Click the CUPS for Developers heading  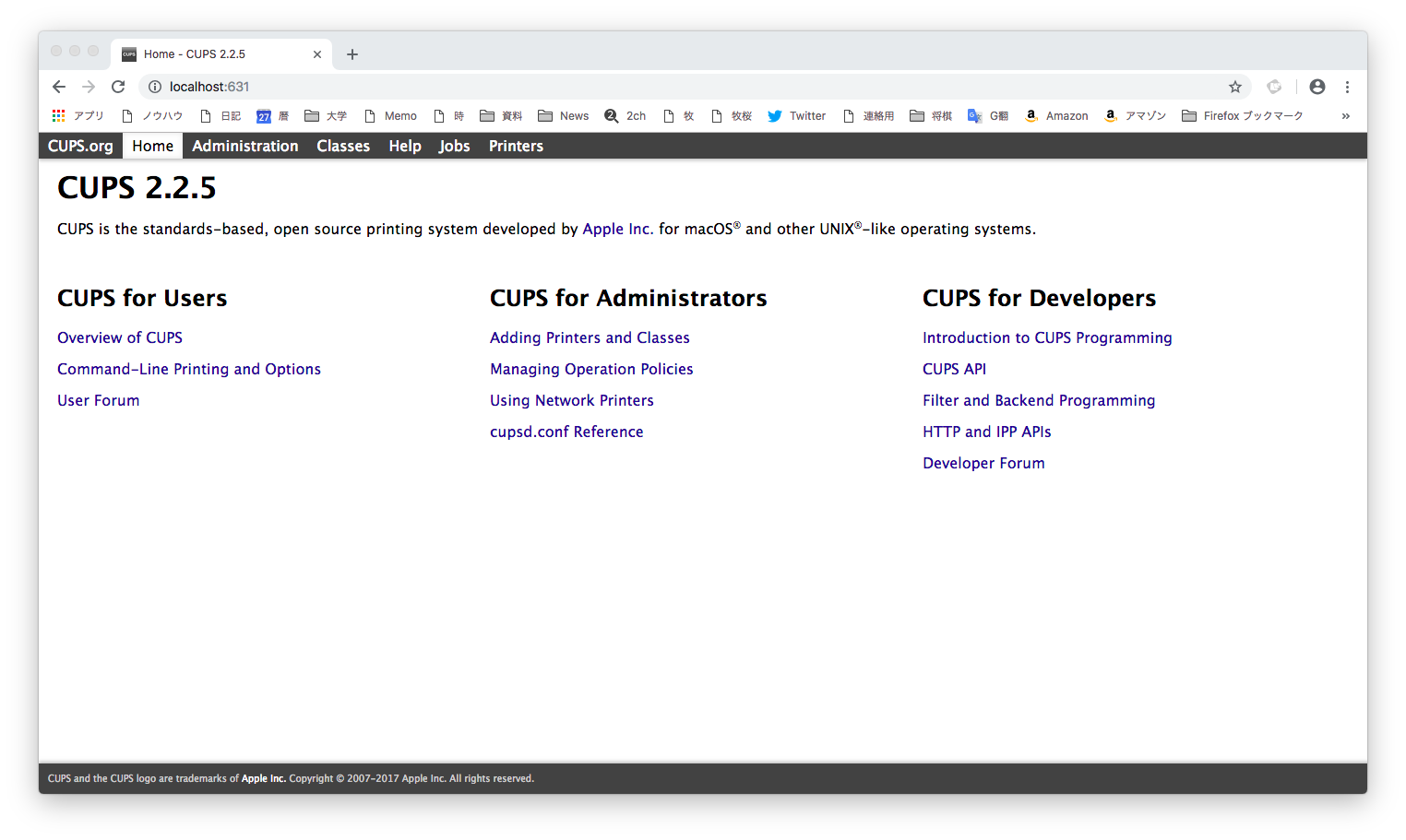pos(1039,298)
